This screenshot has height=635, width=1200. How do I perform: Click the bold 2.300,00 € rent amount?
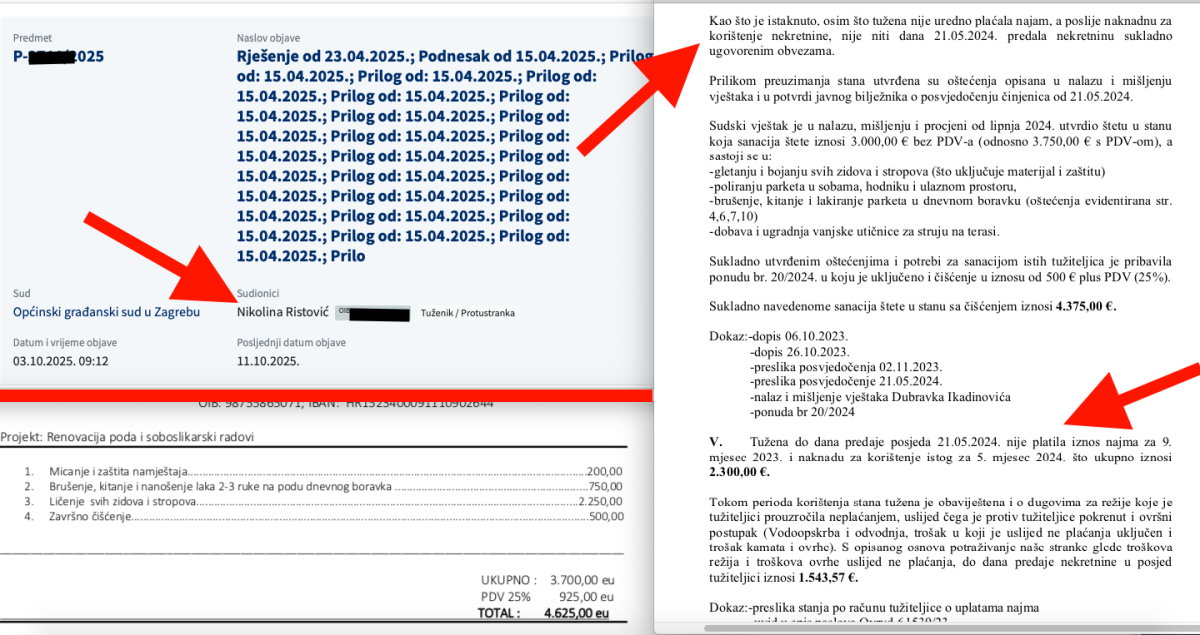(x=735, y=470)
